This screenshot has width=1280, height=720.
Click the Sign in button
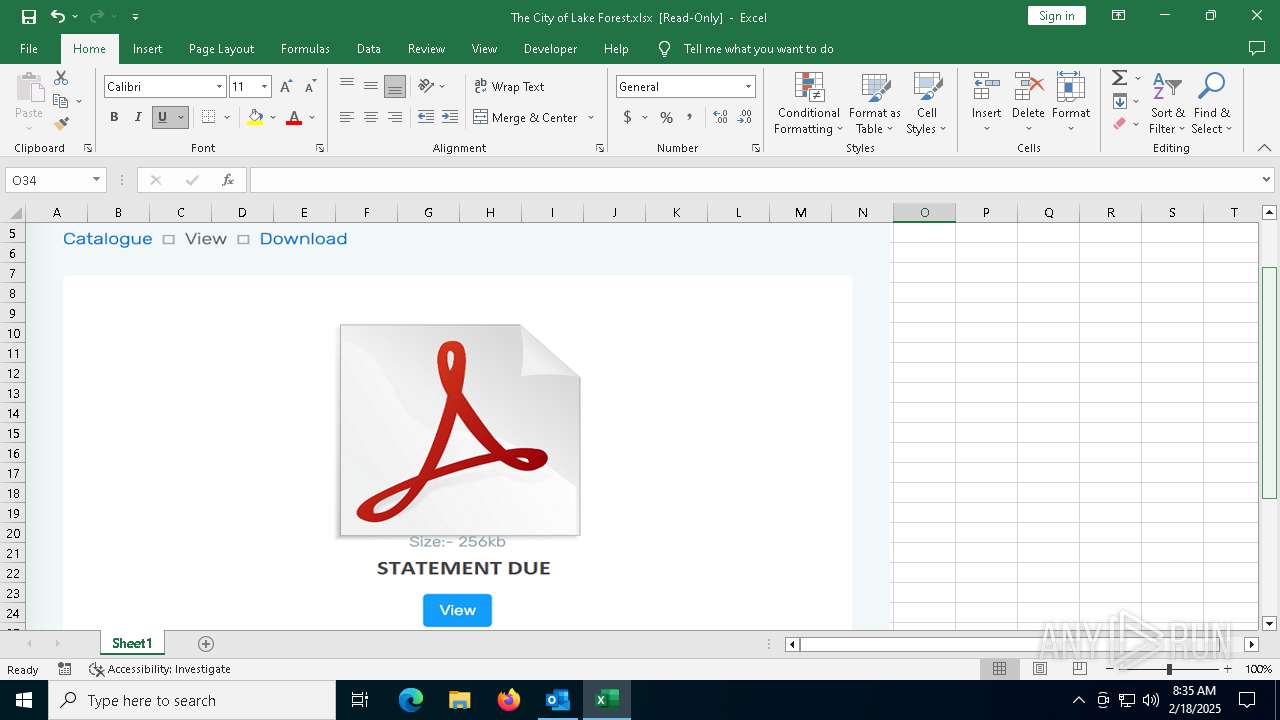(x=1056, y=15)
